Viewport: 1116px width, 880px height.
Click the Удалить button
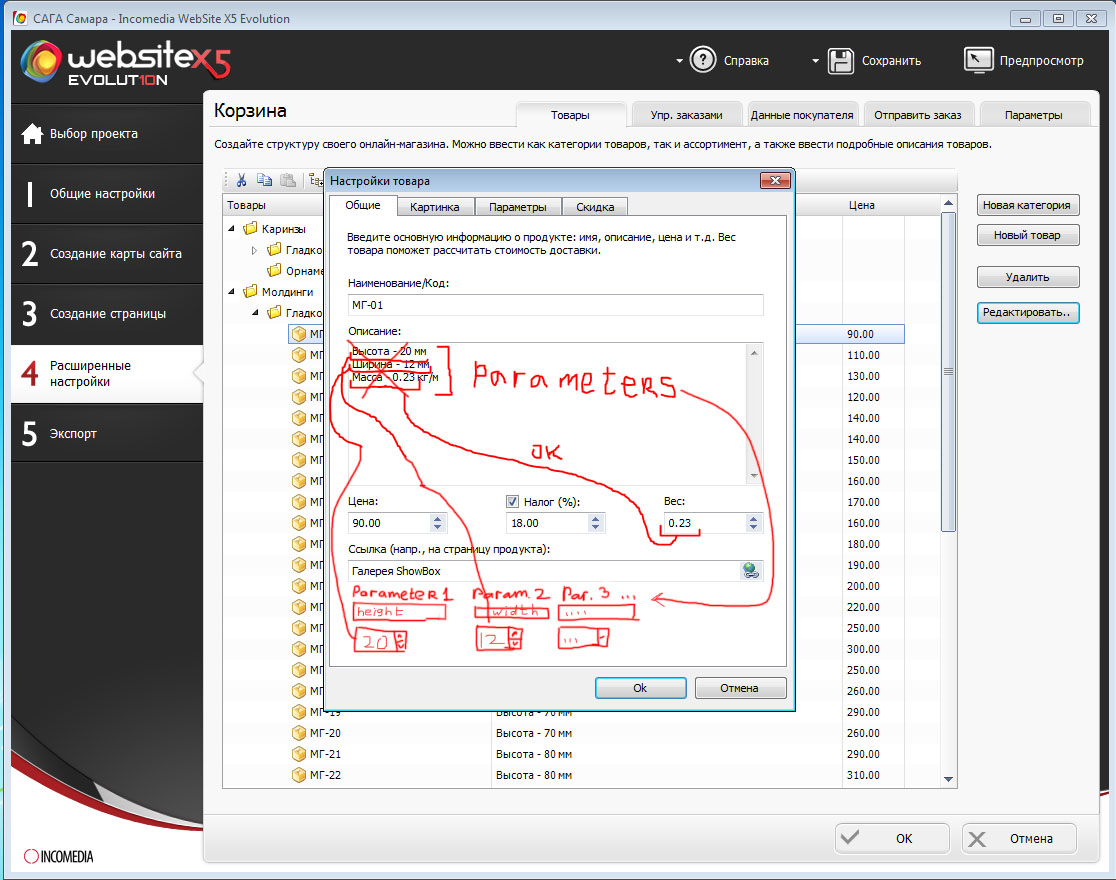[x=1027, y=277]
